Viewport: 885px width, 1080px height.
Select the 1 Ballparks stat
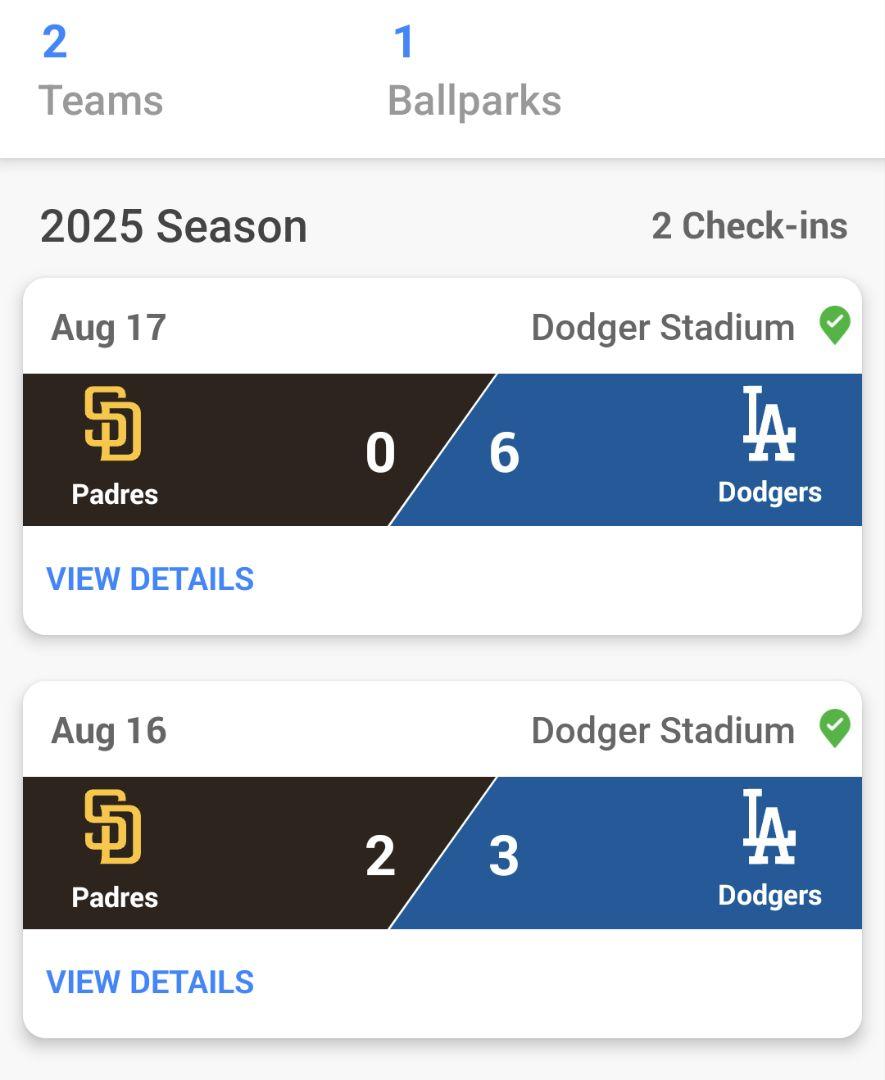[x=474, y=70]
